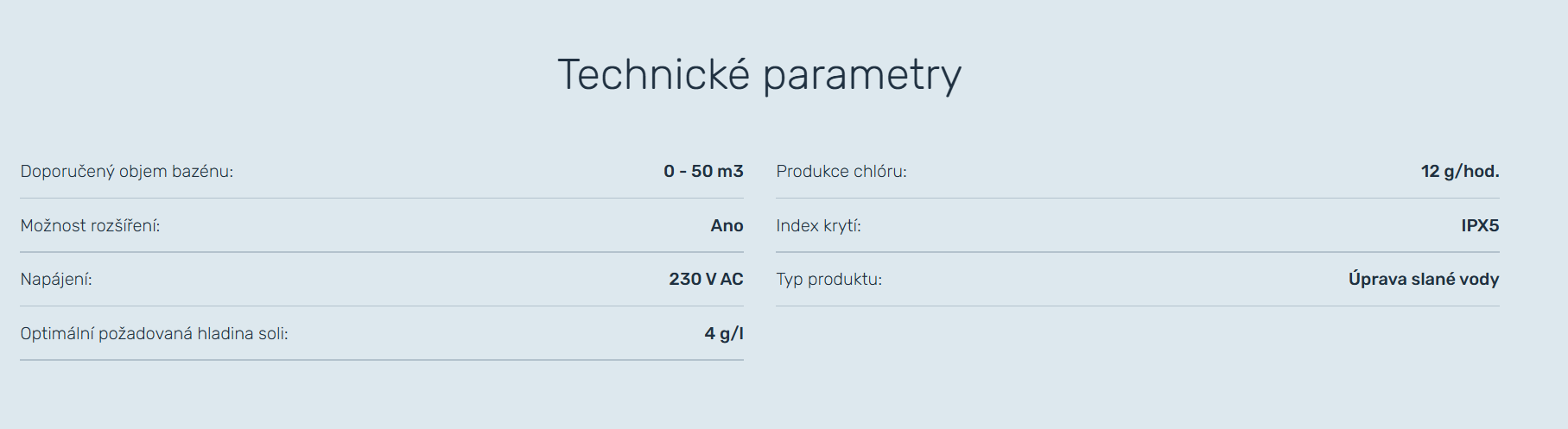Screen dimensions: 1568x429
Task: Select the "12 g/hod." value
Action: point(1460,172)
